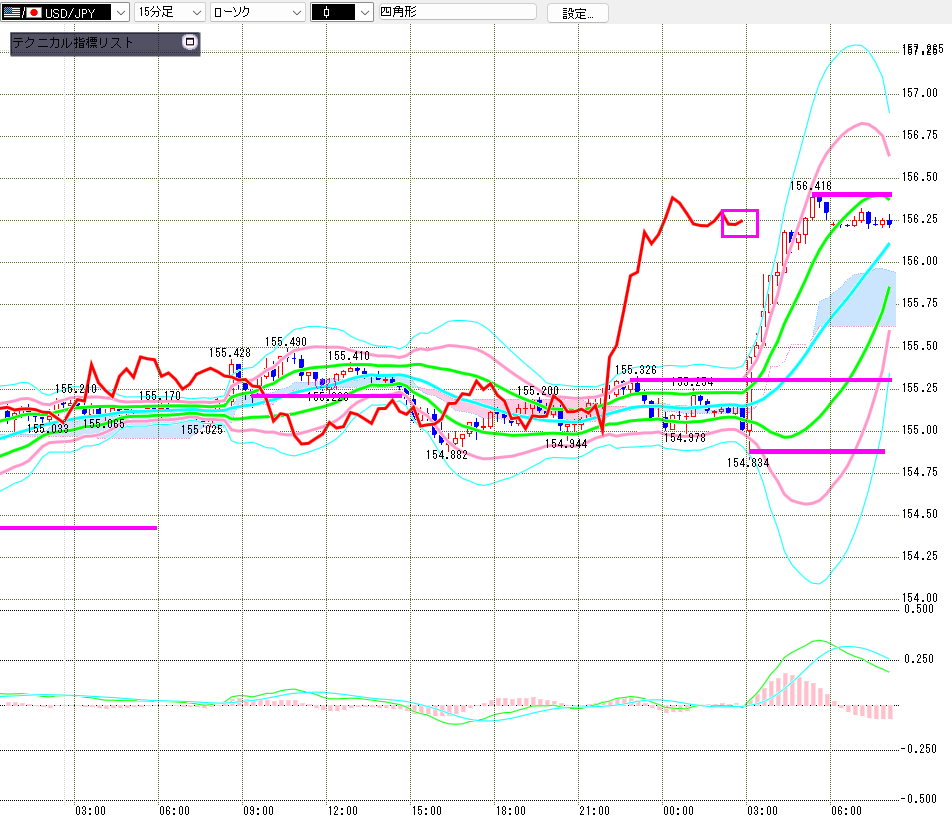The width and height of the screenshot is (952, 819).
Task: Click the 155.025 price label
Action: (202, 430)
